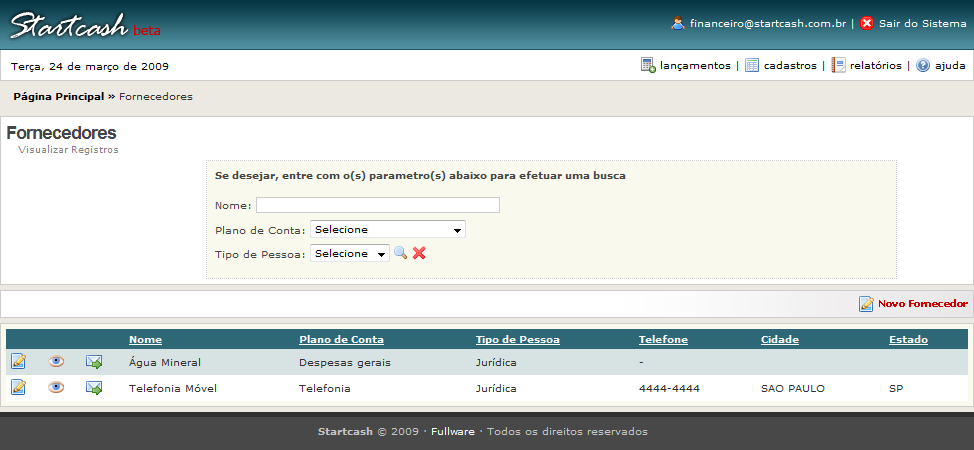Click the Telefonia Móvel name cell
Image resolution: width=974 pixels, height=450 pixels.
pyautogui.click(x=173, y=388)
